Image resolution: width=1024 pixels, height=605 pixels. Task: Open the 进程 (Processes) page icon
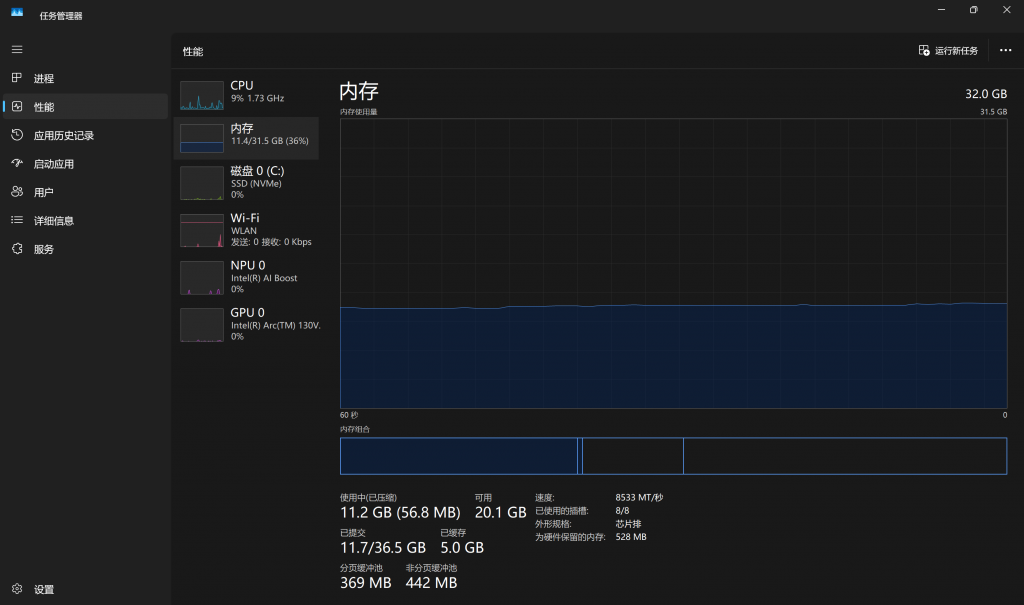[17, 78]
